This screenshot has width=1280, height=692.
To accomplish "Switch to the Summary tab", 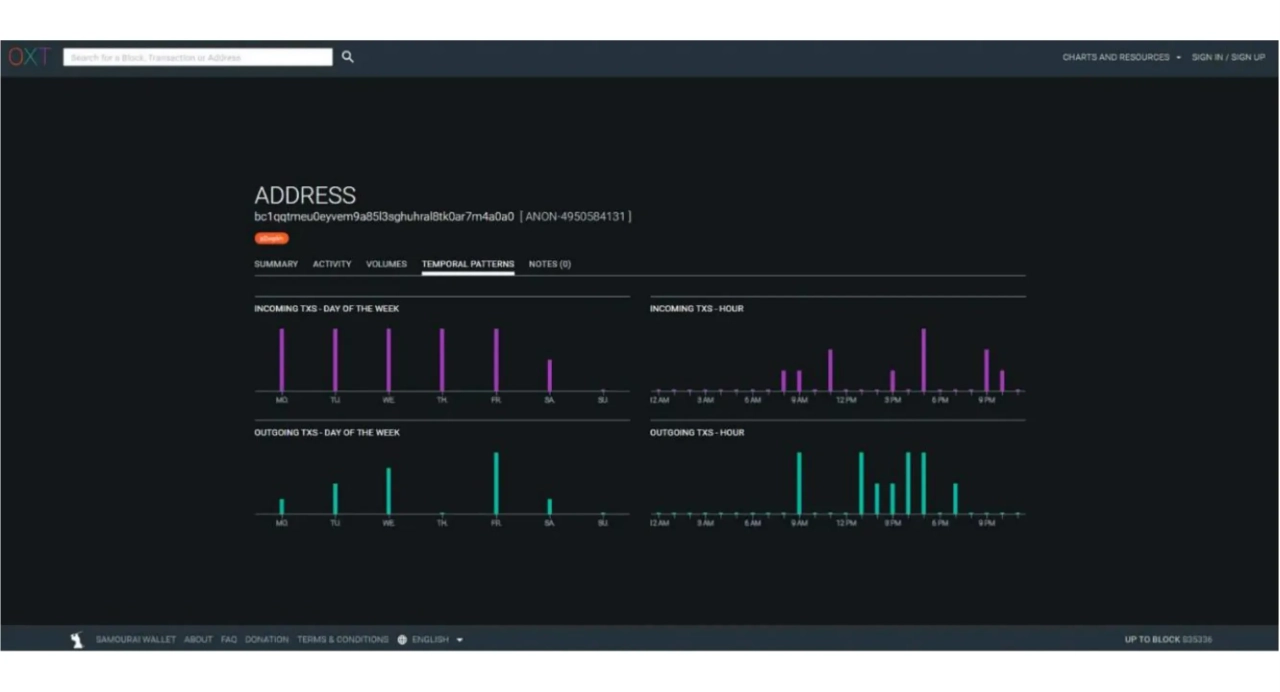I will click(x=276, y=264).
